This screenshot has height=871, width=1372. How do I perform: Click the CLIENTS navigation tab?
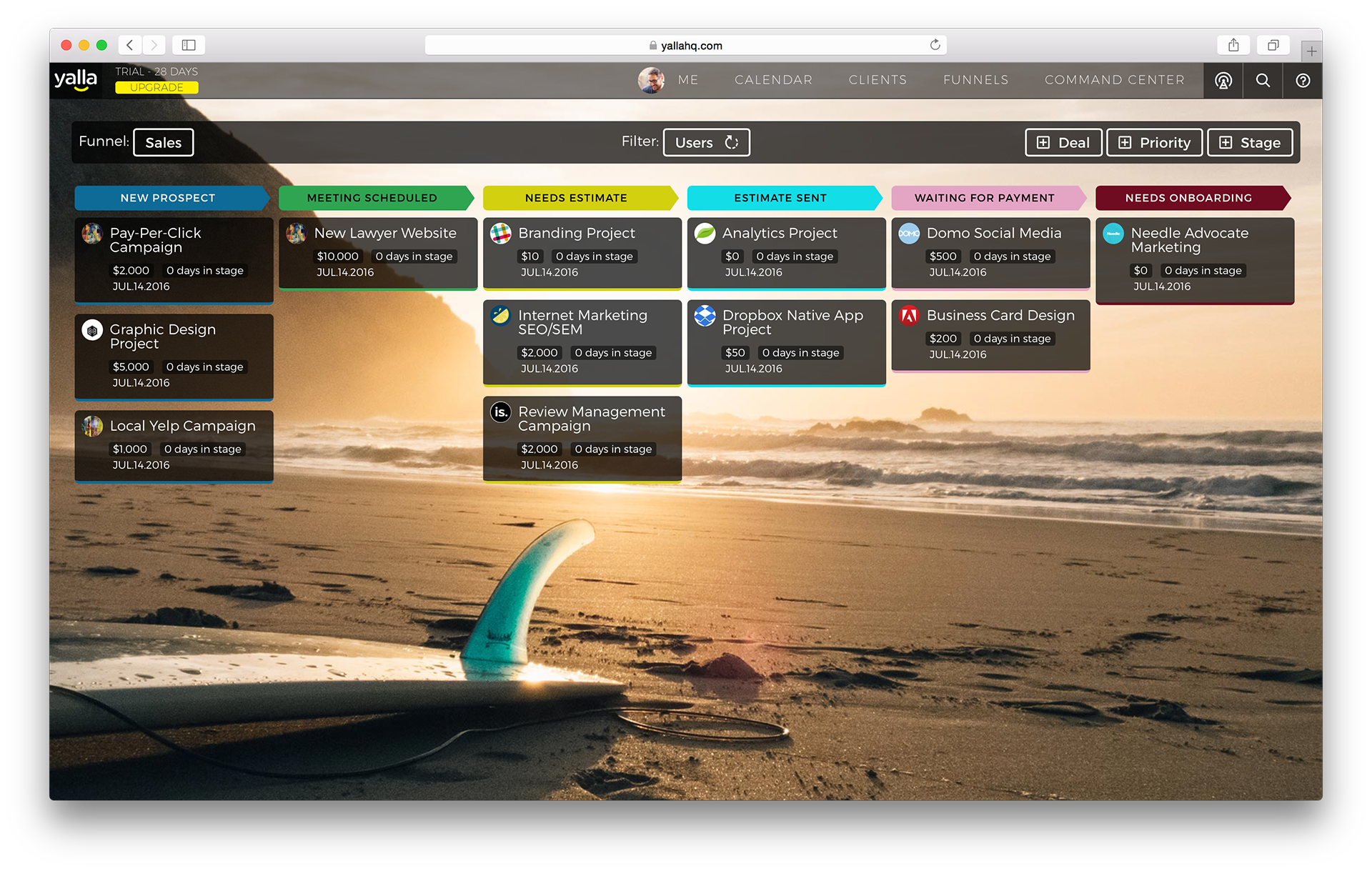[x=877, y=81]
